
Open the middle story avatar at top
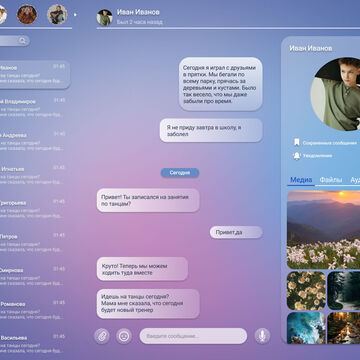tap(27, 14)
